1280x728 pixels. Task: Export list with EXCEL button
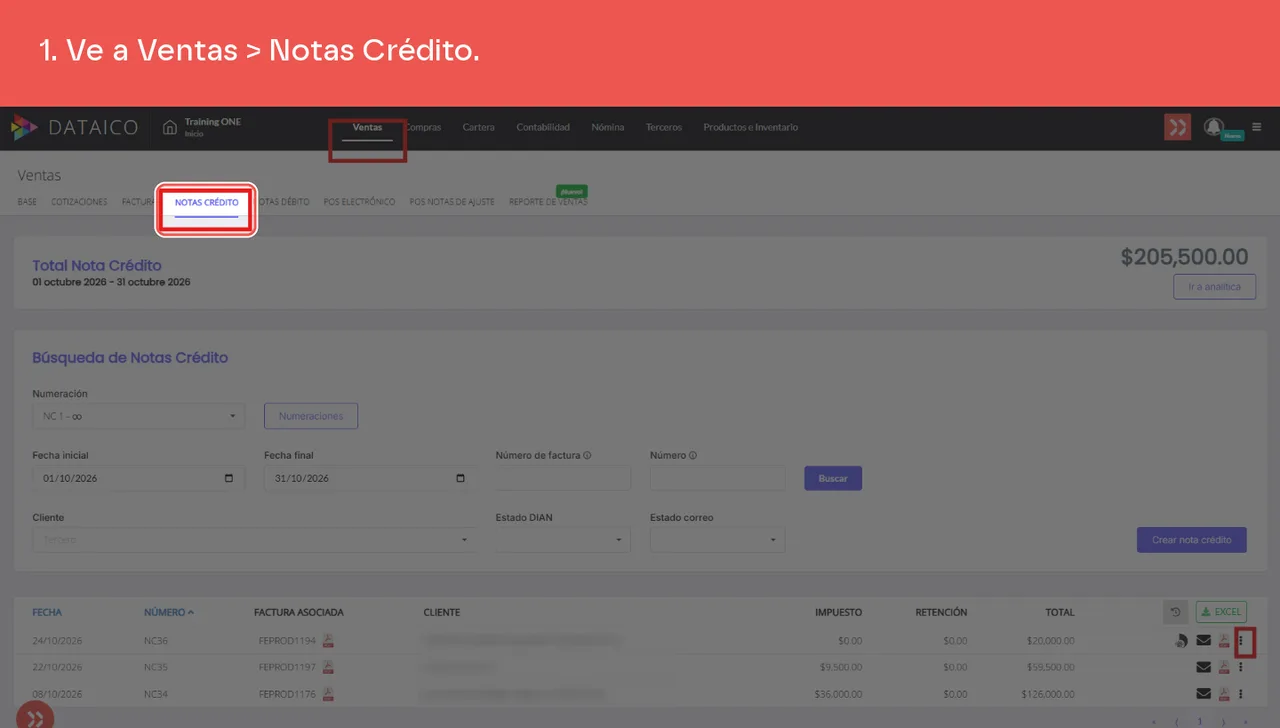(x=1221, y=612)
